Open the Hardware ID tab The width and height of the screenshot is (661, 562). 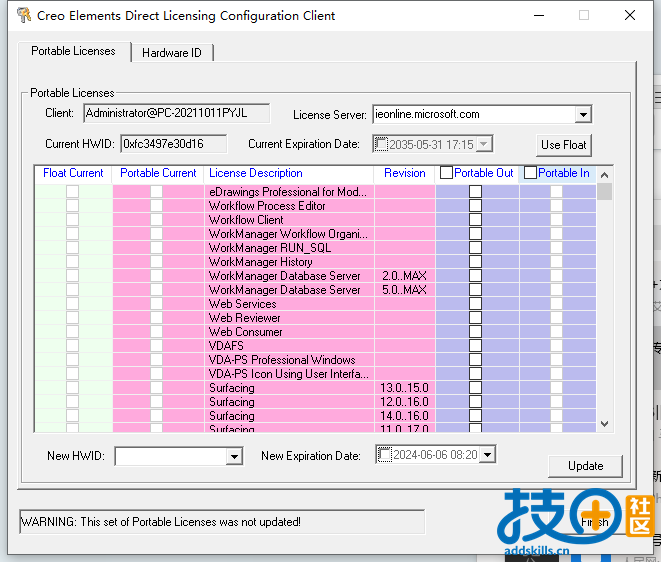point(172,53)
